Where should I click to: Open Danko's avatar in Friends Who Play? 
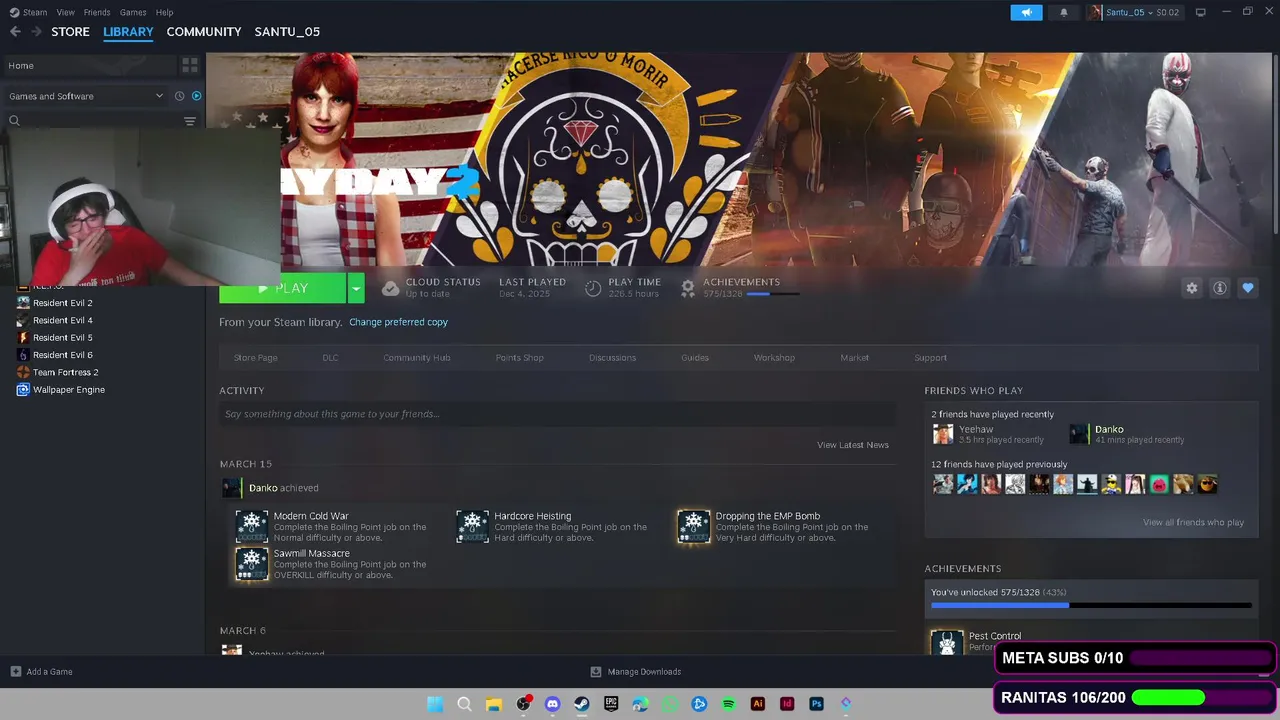(x=1079, y=434)
